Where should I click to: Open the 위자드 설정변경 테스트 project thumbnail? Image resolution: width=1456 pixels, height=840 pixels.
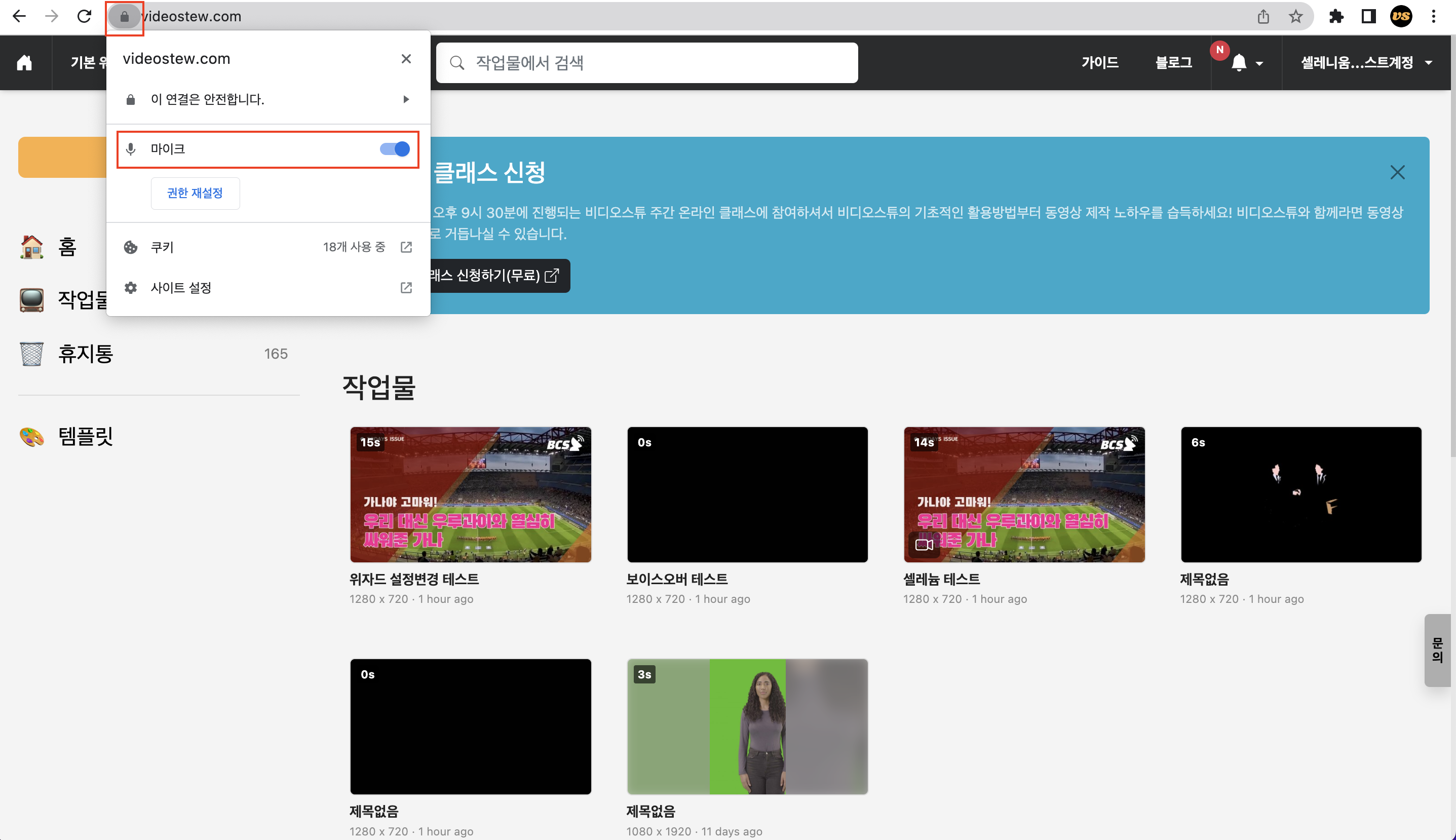coord(470,494)
